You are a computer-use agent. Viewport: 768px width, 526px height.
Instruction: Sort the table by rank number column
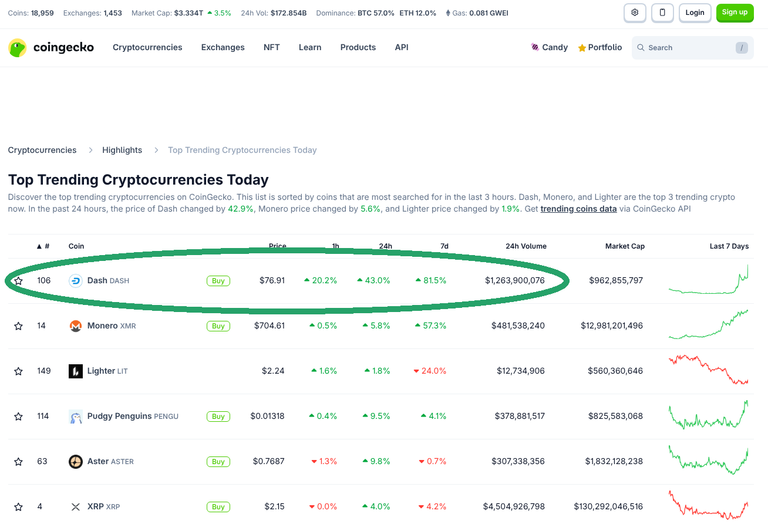(43, 246)
